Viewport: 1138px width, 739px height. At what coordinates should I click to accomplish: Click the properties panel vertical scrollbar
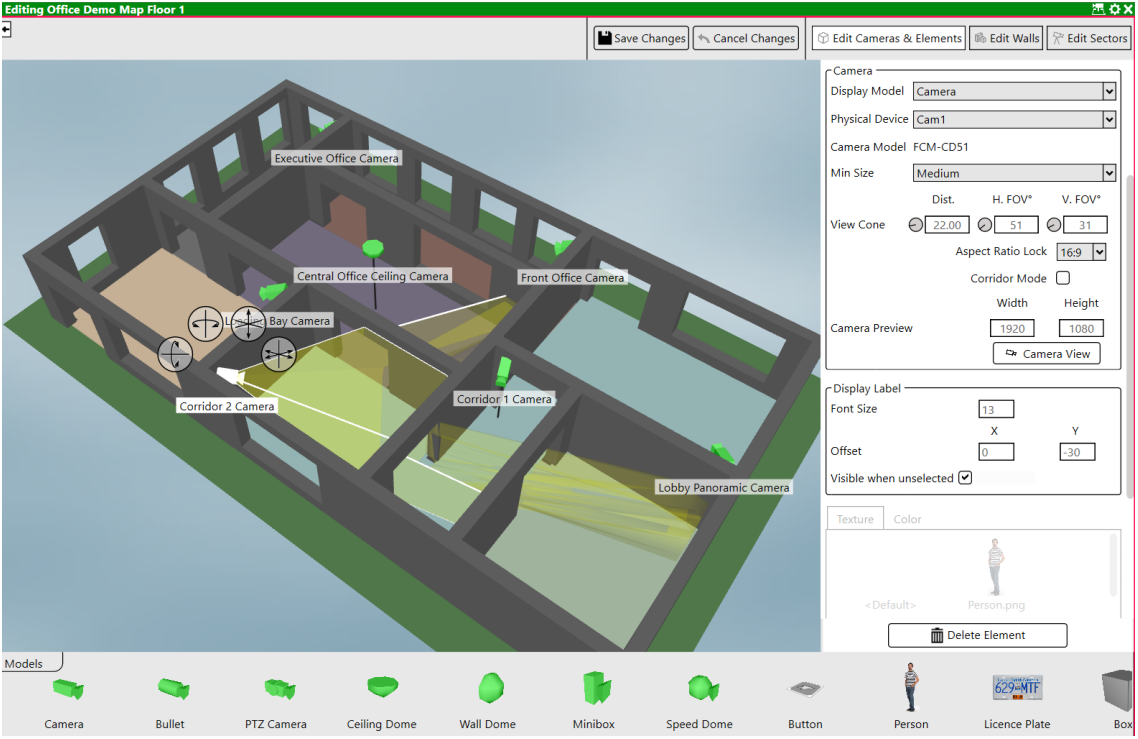(1129, 336)
